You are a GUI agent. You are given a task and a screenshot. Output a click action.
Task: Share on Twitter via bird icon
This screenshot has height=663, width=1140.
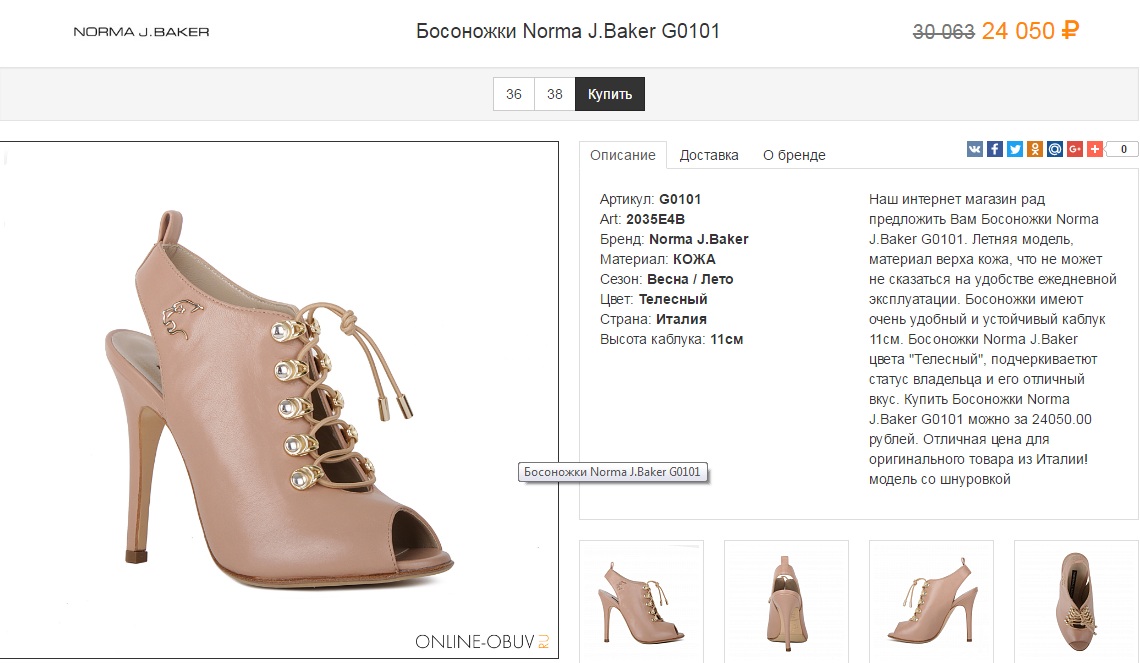(x=1015, y=149)
